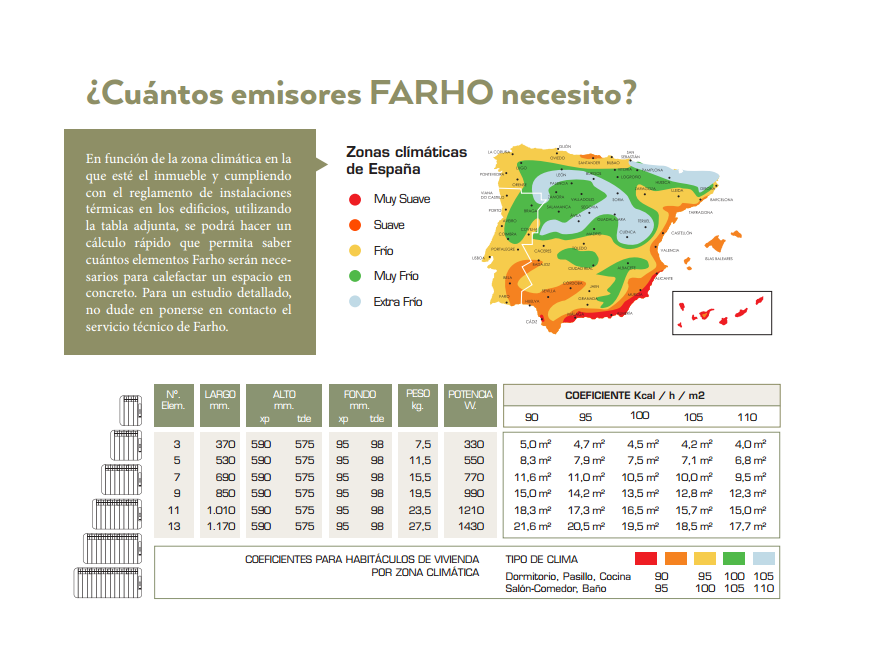Click the POTENCIA value '990'
Viewport: 870px width, 659px height.
click(x=474, y=493)
